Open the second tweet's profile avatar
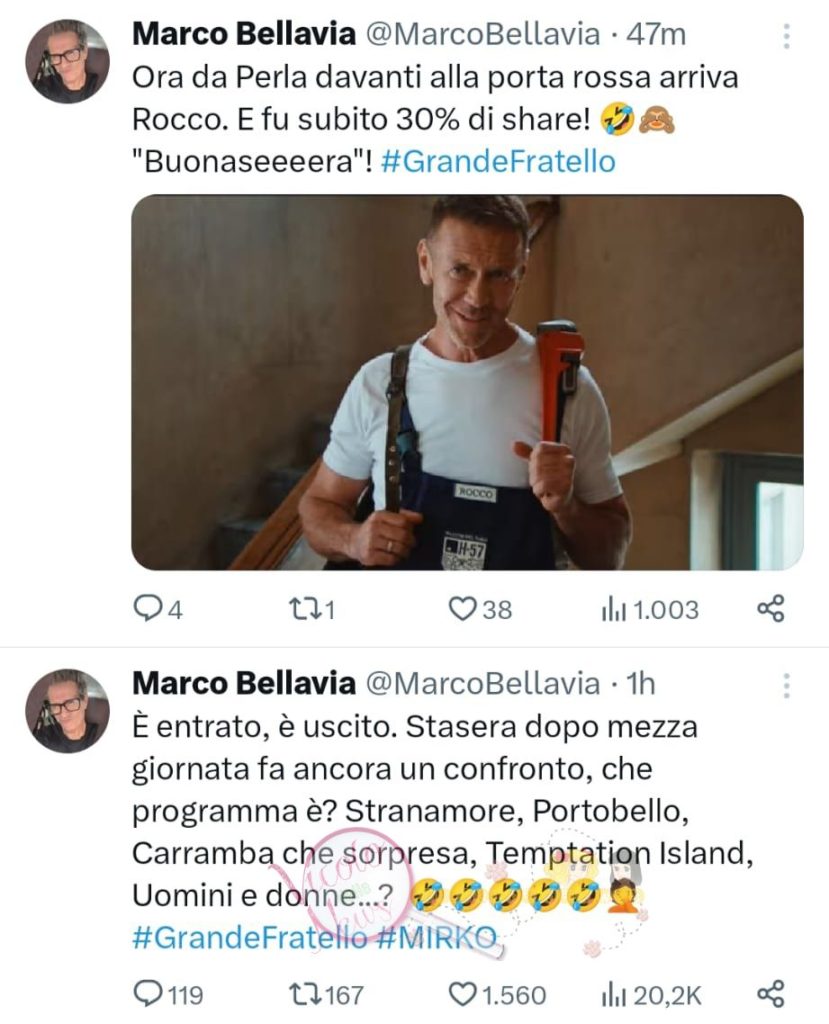Viewport: 829px width, 1024px height. click(x=67, y=711)
